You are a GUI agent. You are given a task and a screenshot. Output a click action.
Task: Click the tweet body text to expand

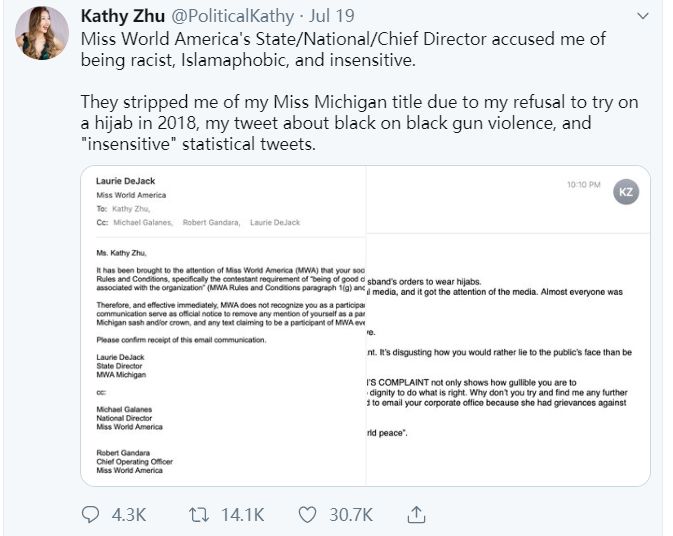(x=360, y=91)
